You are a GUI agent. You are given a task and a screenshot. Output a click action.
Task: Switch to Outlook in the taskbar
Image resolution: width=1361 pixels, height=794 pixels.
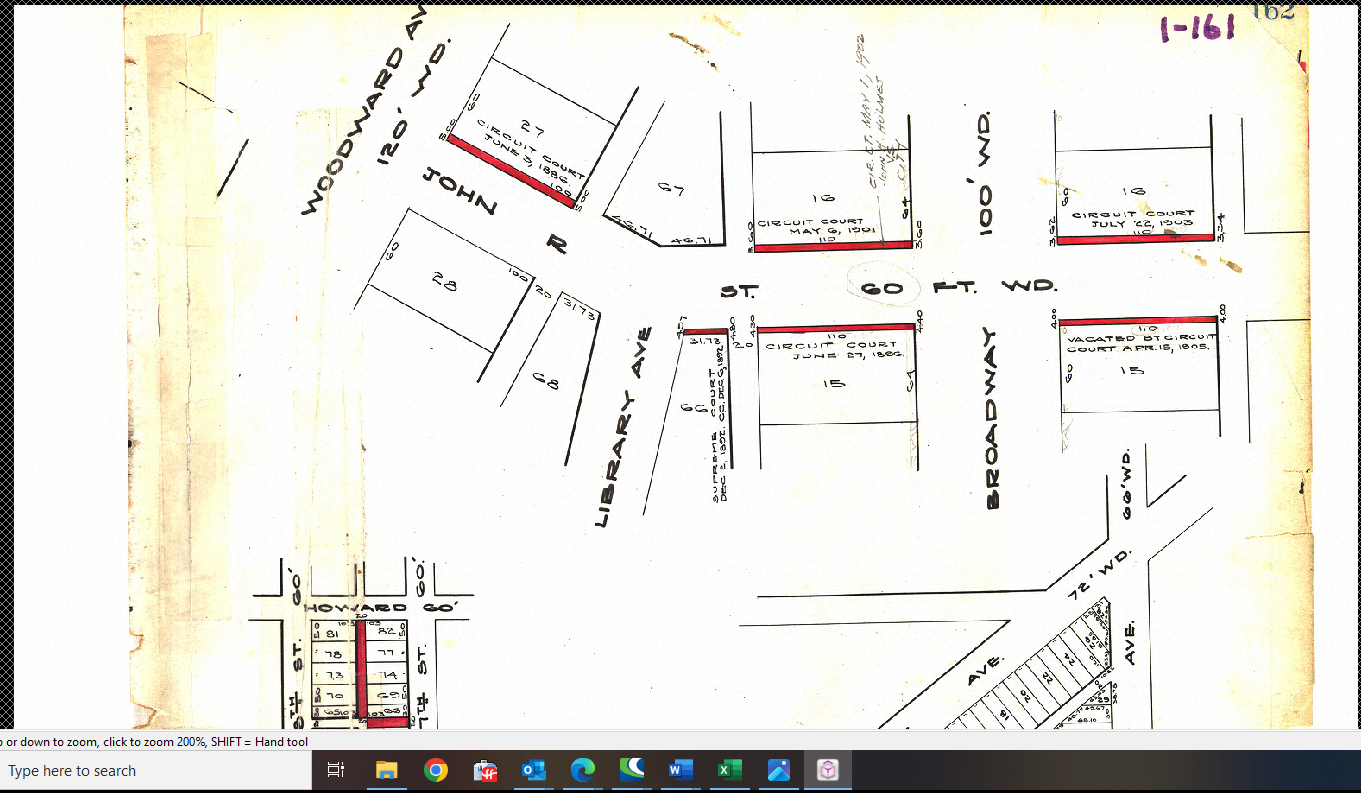[533, 770]
